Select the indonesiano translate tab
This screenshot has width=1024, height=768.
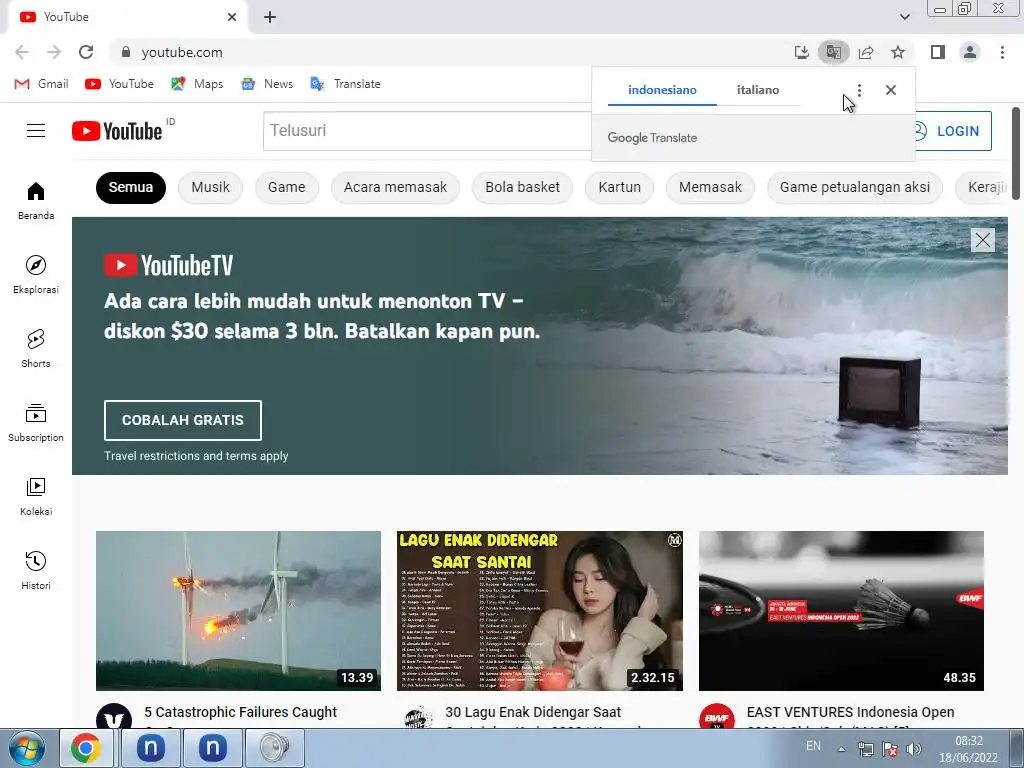(662, 90)
